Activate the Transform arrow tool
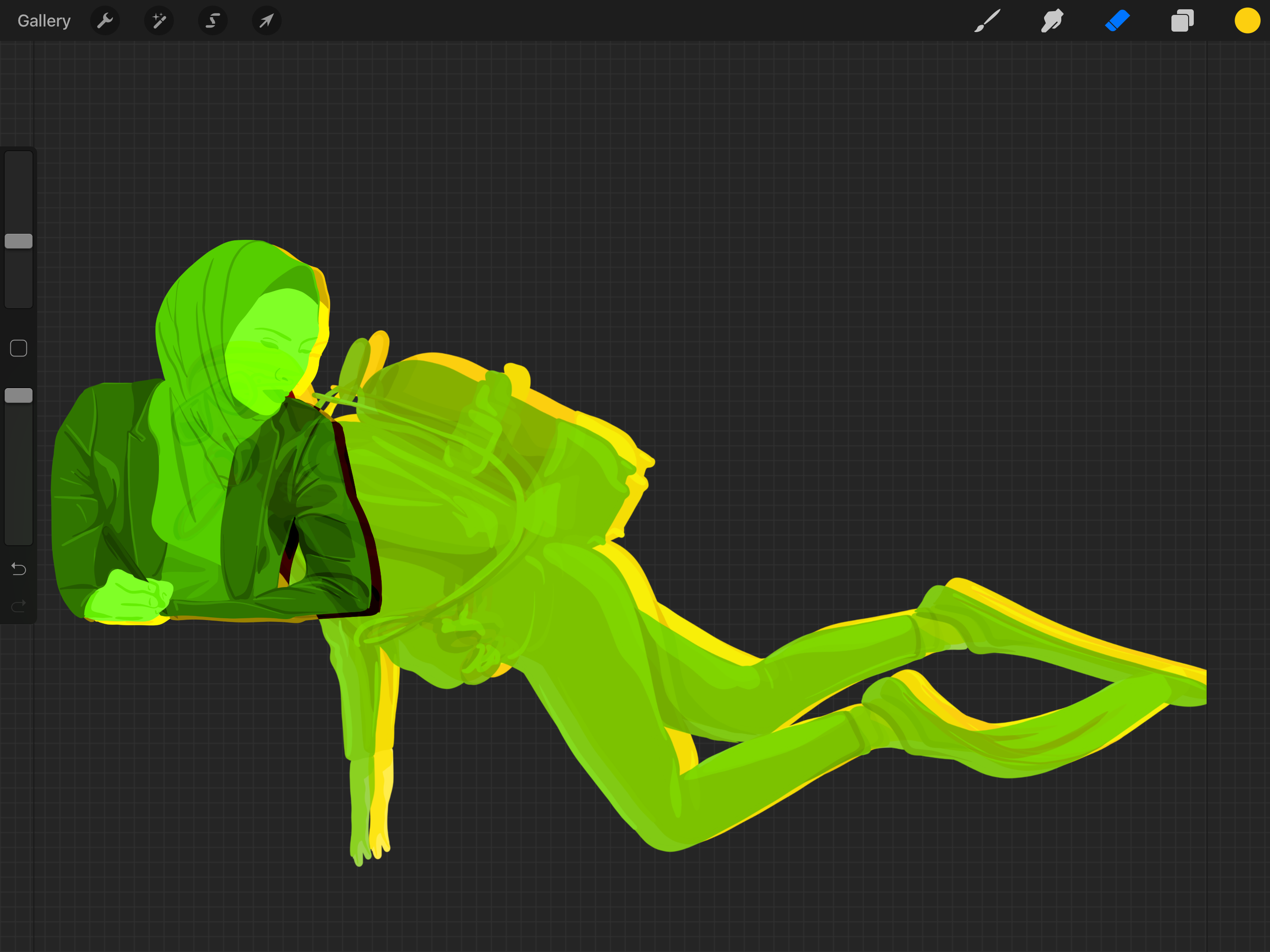Image resolution: width=1270 pixels, height=952 pixels. tap(266, 21)
